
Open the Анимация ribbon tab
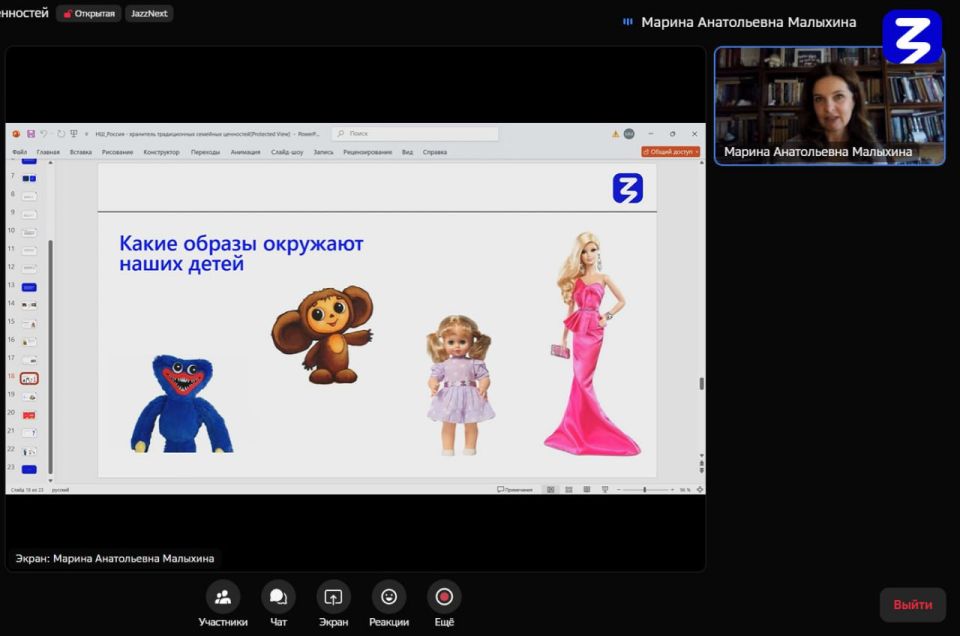point(246,152)
